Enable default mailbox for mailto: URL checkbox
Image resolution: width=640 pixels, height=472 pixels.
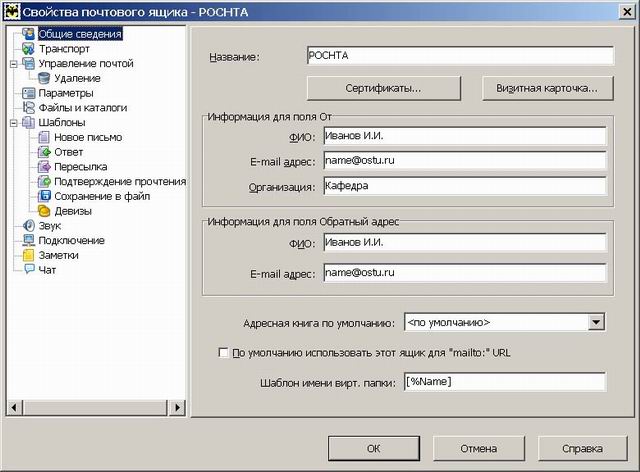pyautogui.click(x=223, y=353)
